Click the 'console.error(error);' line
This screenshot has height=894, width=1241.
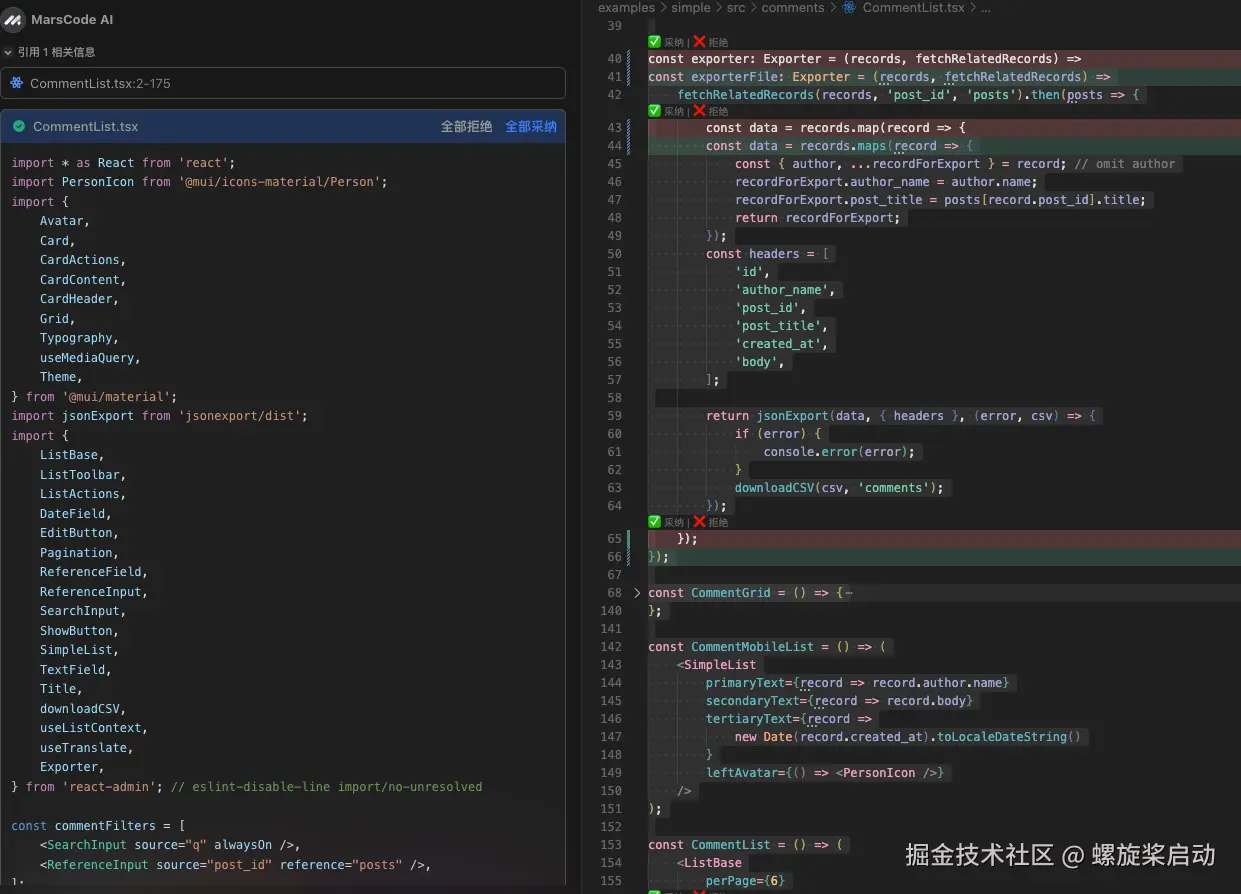(x=839, y=452)
